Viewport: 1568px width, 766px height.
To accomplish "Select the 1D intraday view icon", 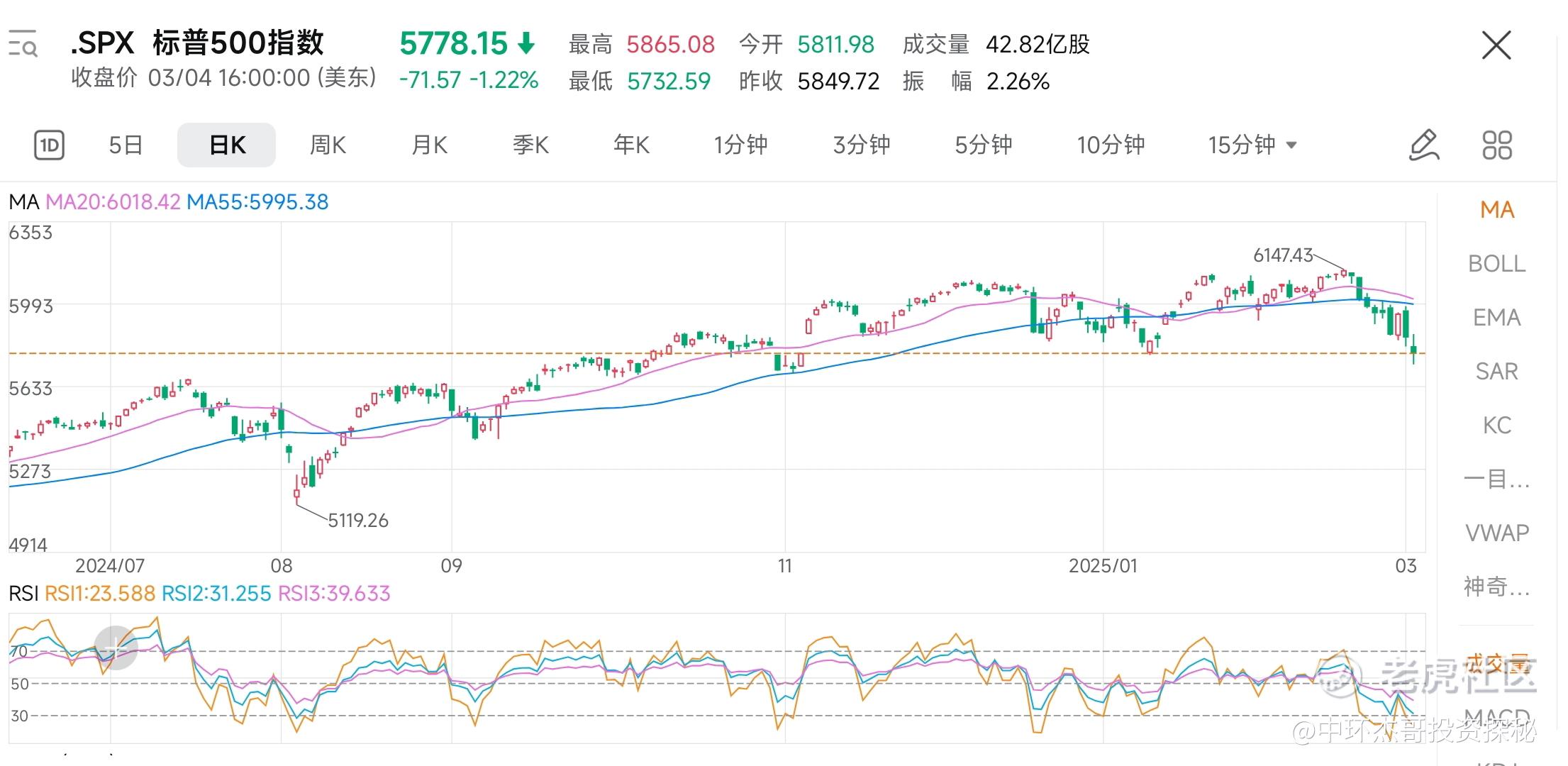I will (50, 145).
